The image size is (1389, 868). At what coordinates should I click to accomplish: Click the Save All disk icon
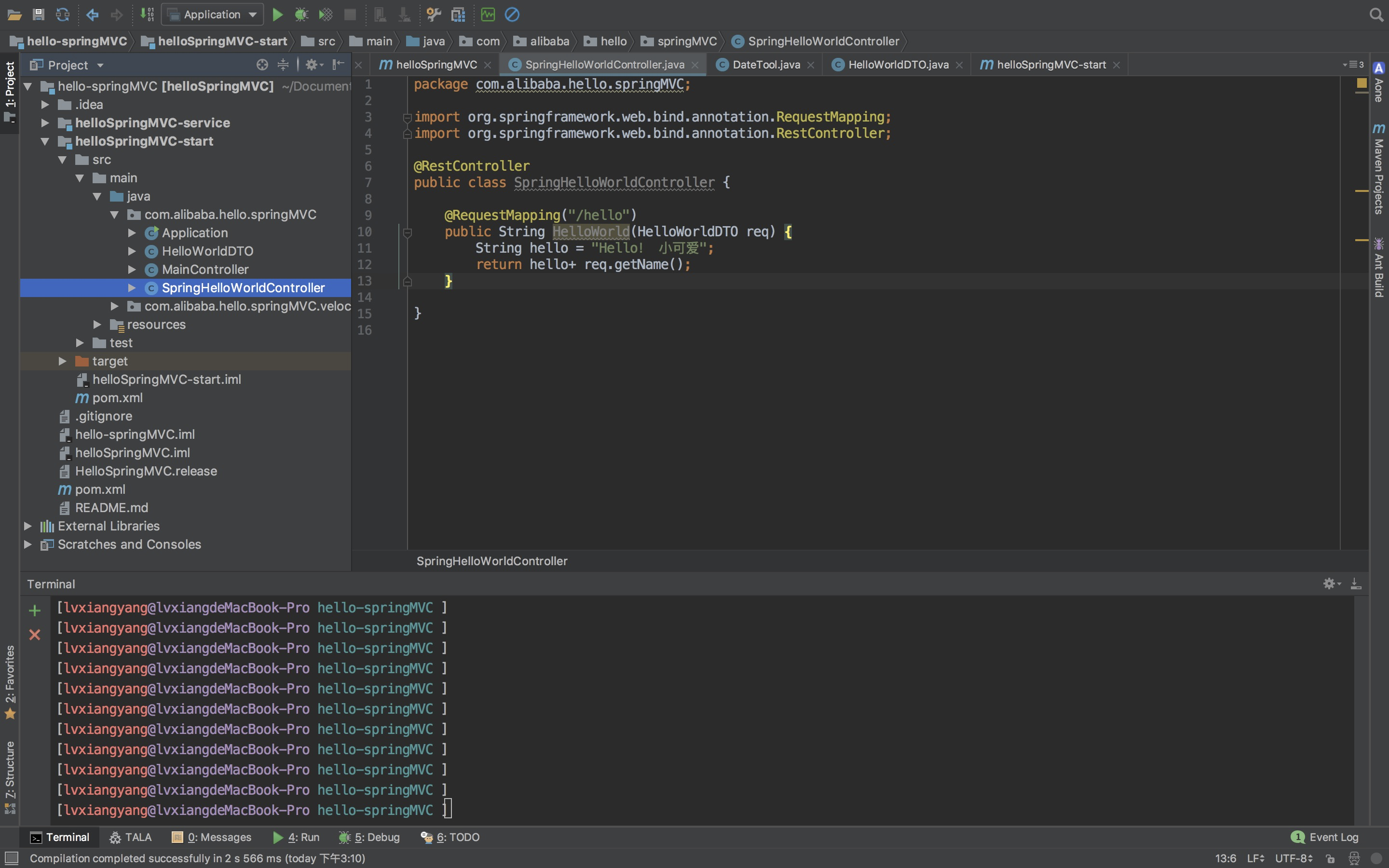(x=39, y=15)
